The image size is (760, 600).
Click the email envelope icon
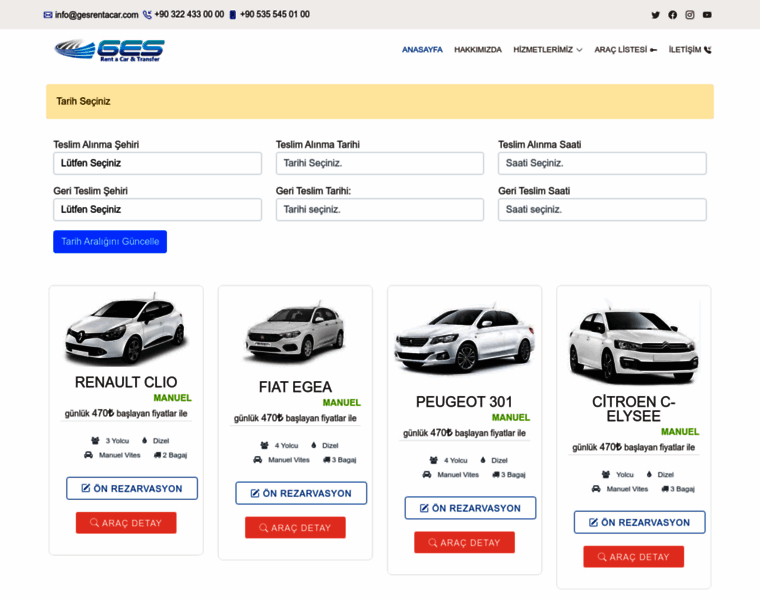pyautogui.click(x=48, y=15)
